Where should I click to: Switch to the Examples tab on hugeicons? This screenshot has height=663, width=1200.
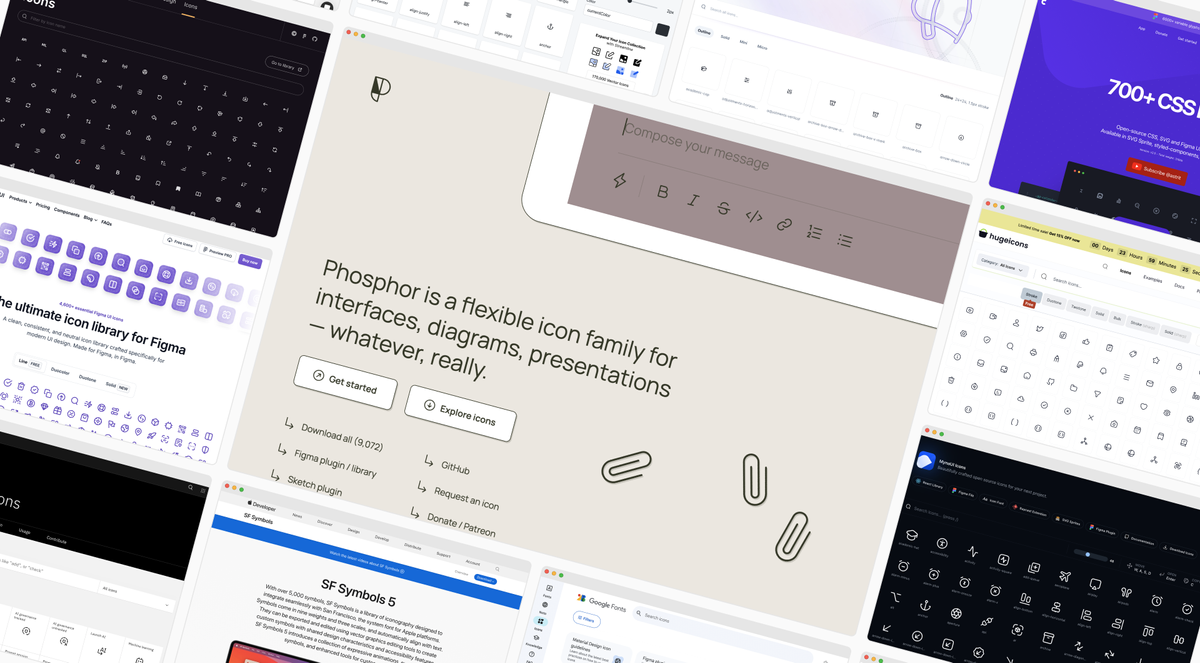click(1153, 280)
